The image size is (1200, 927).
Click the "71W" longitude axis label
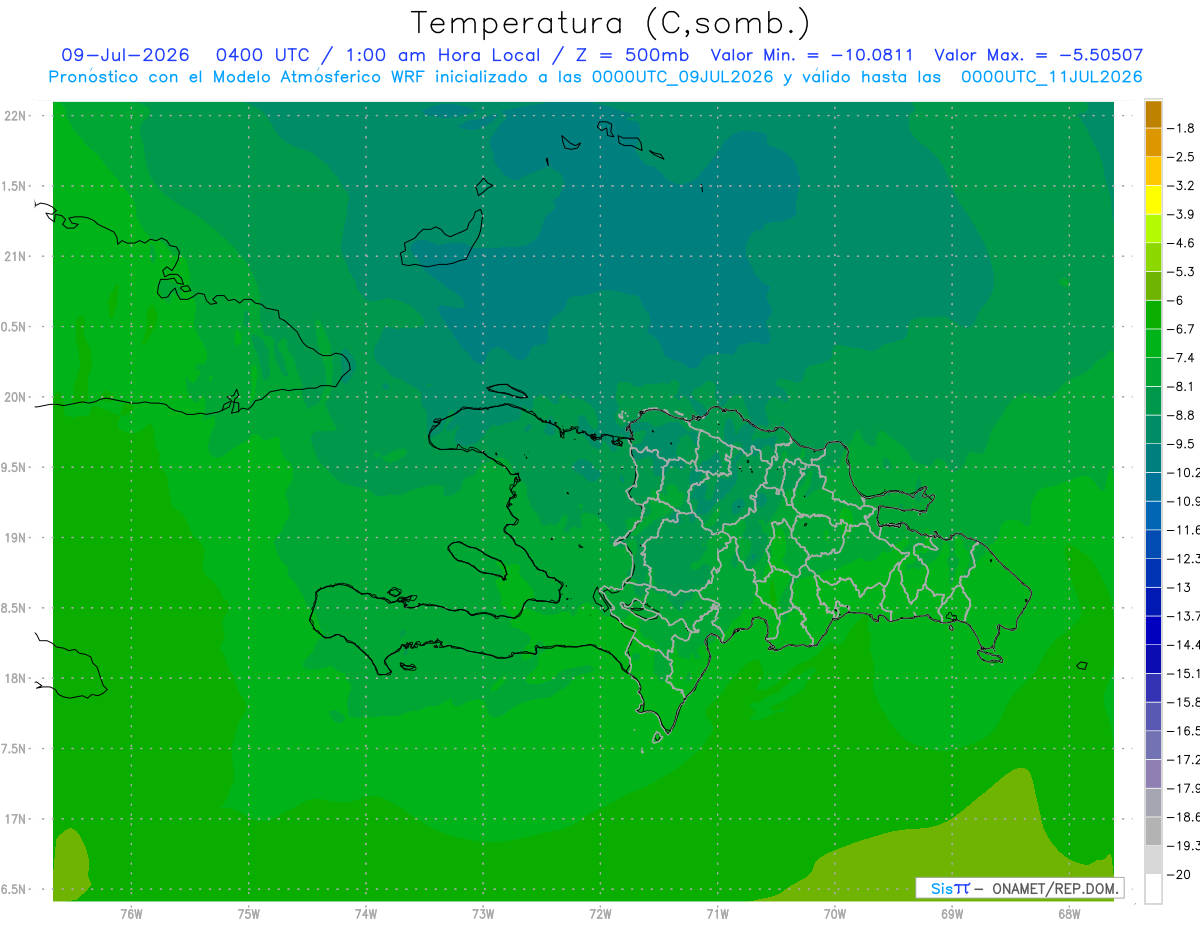(717, 914)
